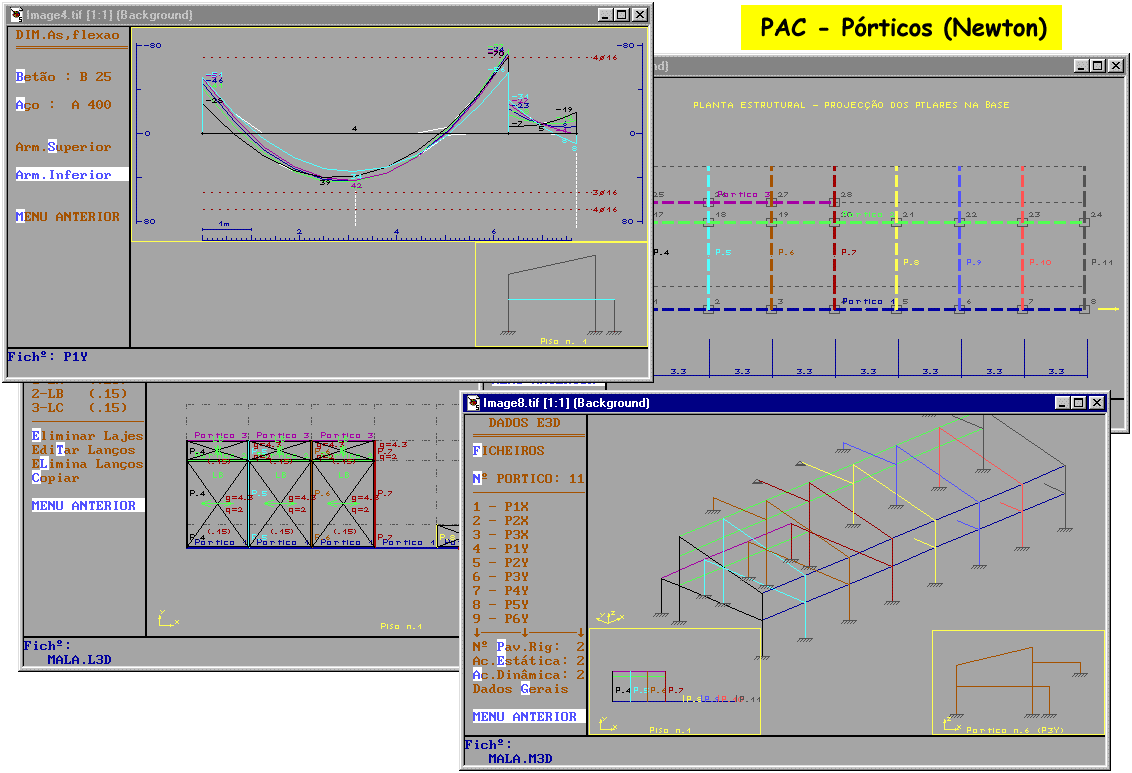Select Arm.Superior reinforcement option
This screenshot has width=1132, height=773.
tap(63, 147)
